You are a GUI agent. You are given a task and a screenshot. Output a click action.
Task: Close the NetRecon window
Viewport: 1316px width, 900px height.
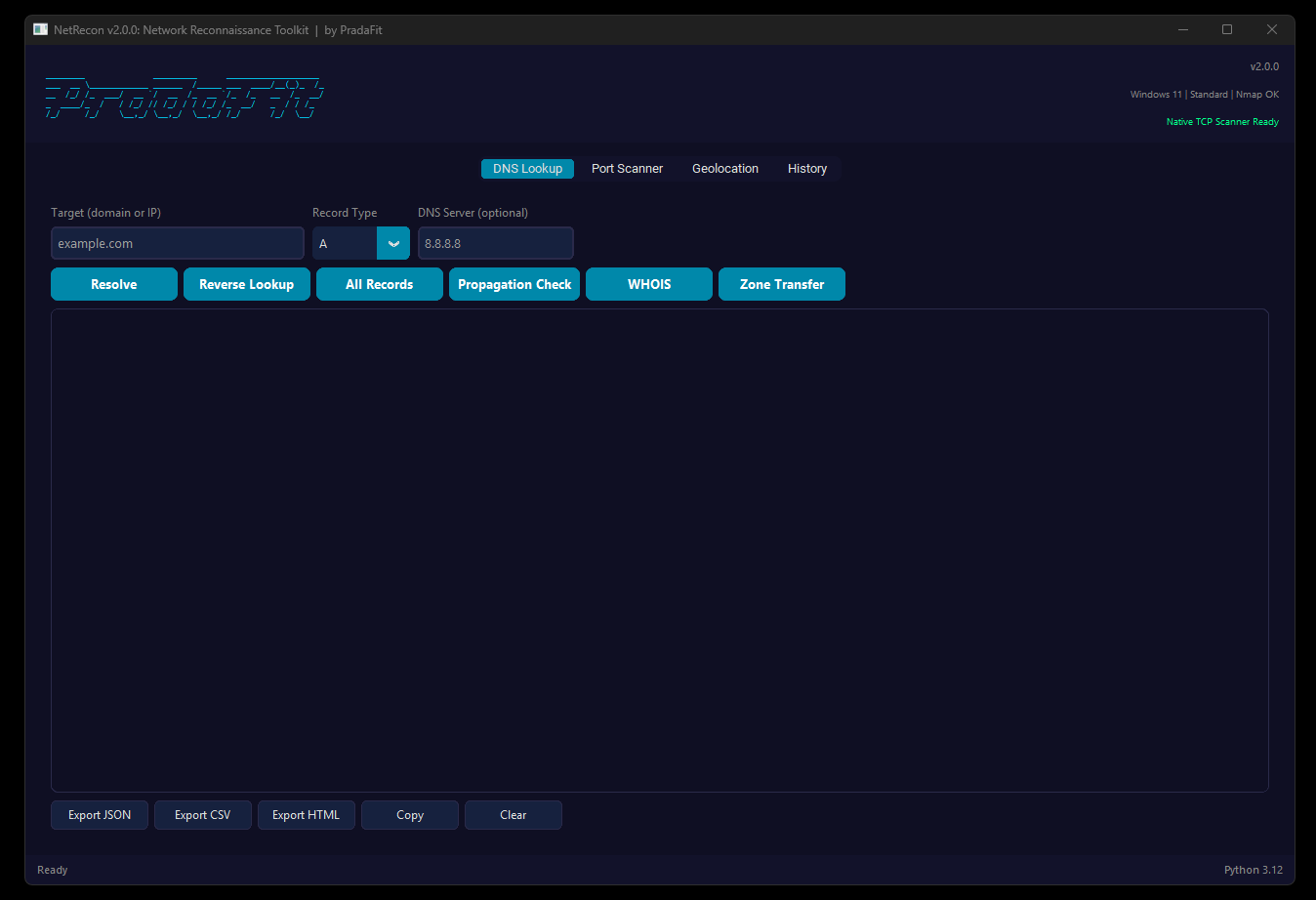(1272, 29)
